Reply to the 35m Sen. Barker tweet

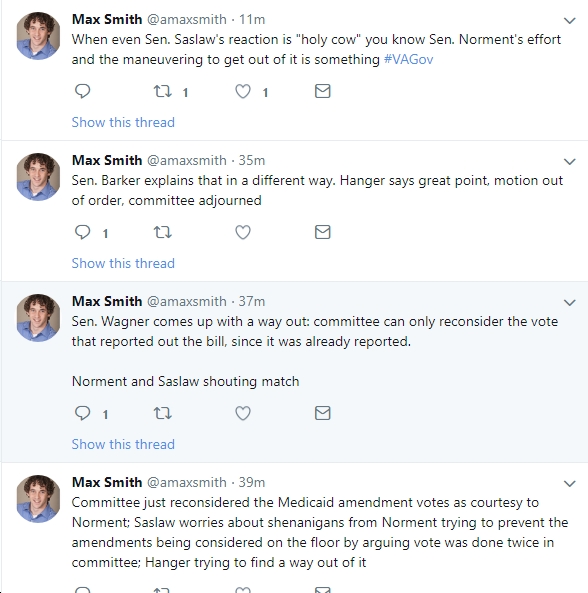[x=82, y=232]
